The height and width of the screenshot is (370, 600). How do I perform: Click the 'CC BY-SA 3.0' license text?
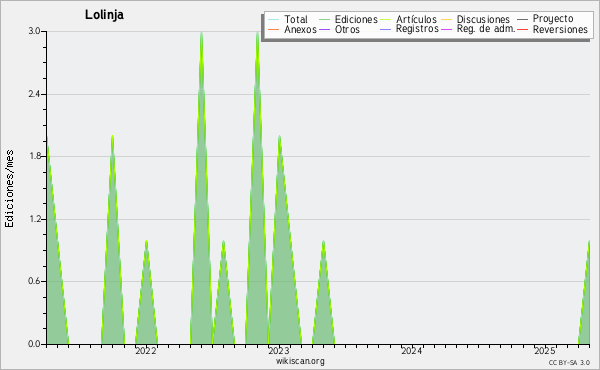coord(569,362)
